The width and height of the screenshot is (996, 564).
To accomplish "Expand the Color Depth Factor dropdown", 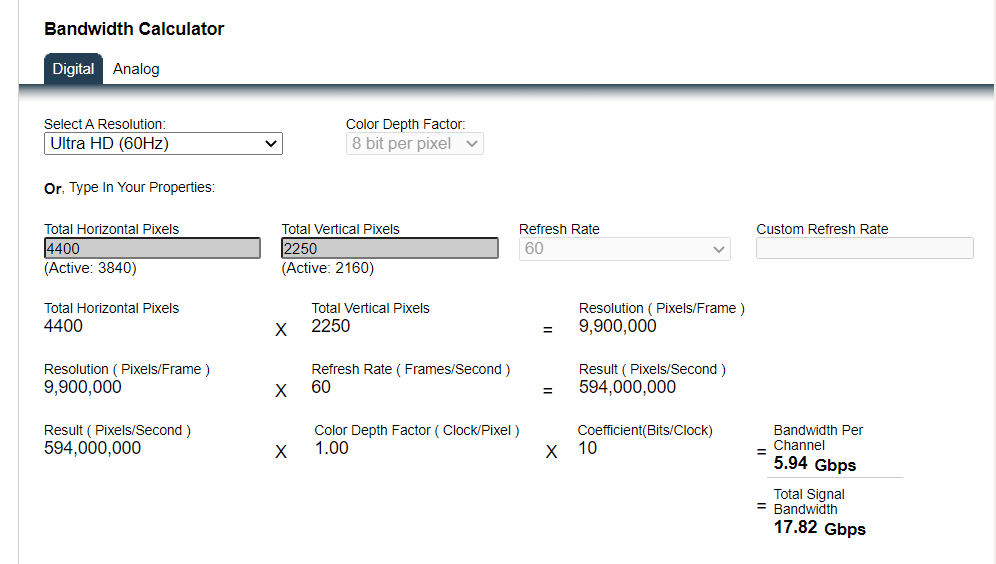I will 414,144.
